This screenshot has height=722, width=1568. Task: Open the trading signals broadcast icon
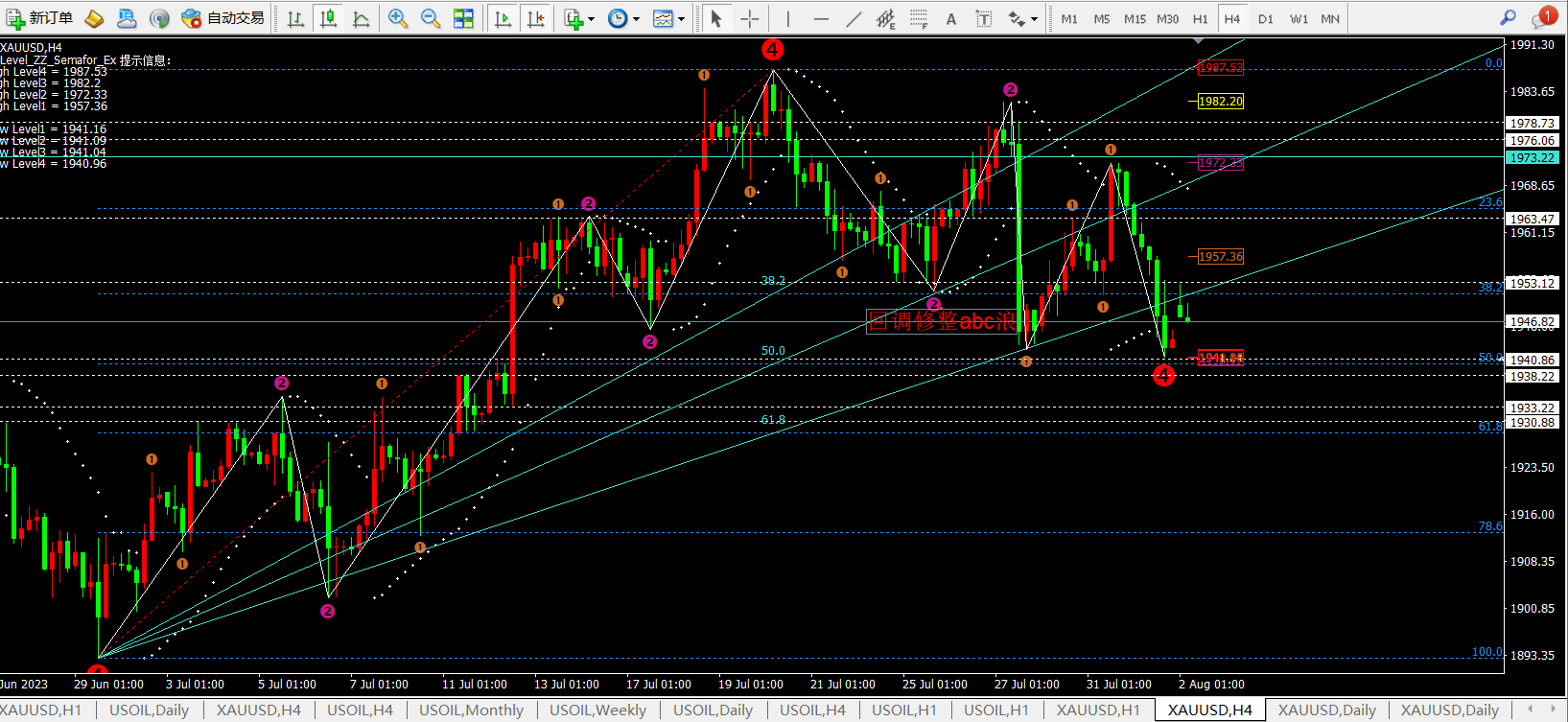coord(159,18)
